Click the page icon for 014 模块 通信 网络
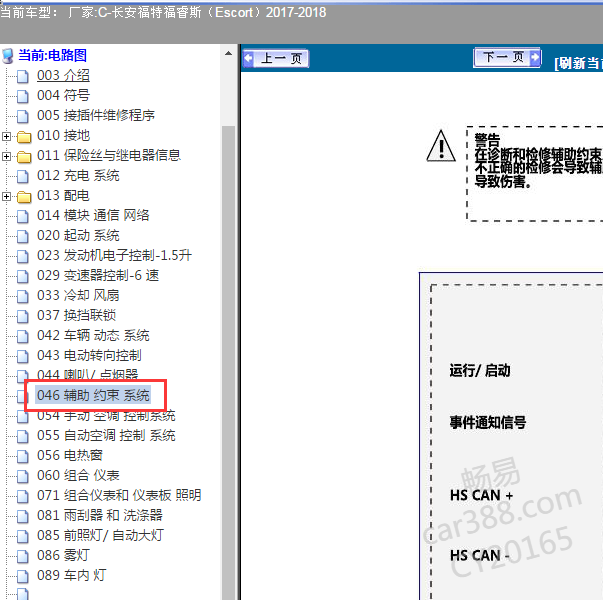Viewport: 603px width, 600px height. 23,216
